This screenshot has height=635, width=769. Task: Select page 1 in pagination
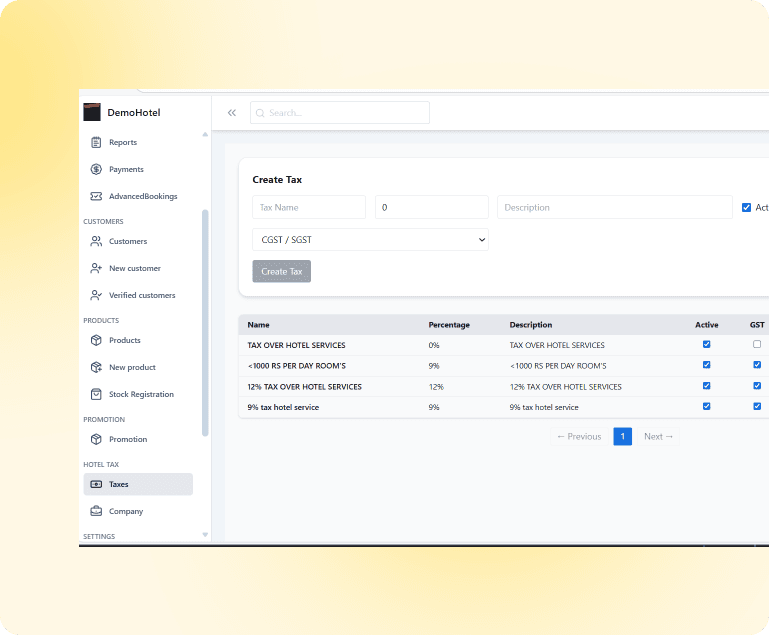coord(622,436)
